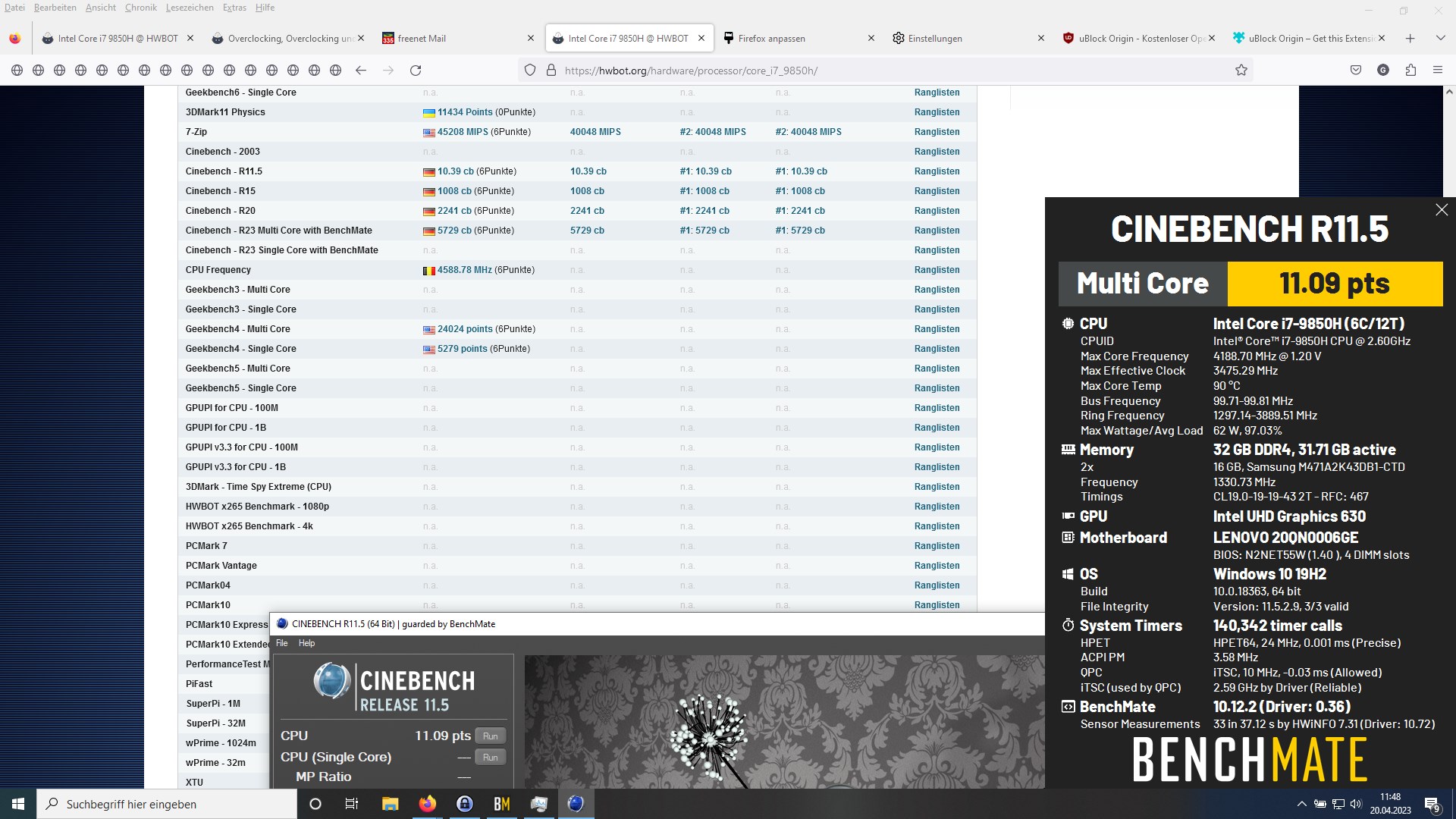Open the Help menu in Cinebench window
The image size is (1456, 819).
(306, 643)
